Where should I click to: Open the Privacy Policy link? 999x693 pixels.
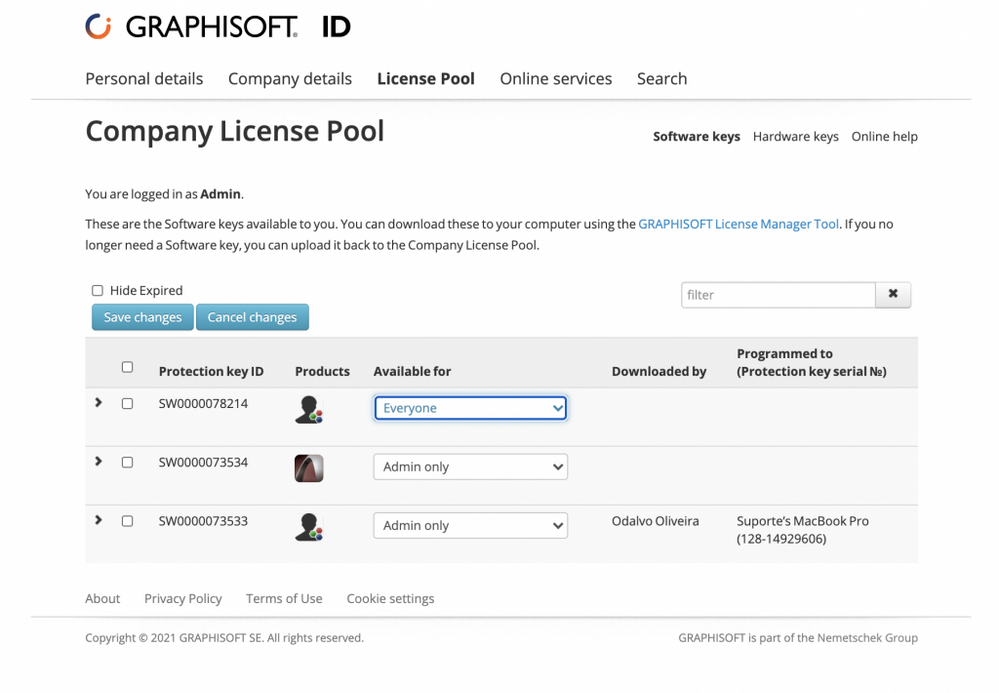pos(183,599)
